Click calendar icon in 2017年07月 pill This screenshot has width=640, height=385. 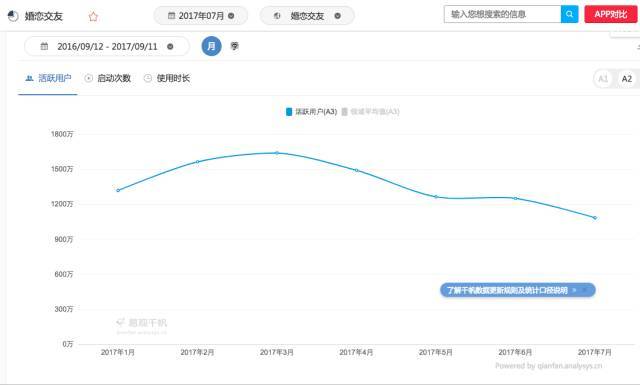pyautogui.click(x=171, y=16)
